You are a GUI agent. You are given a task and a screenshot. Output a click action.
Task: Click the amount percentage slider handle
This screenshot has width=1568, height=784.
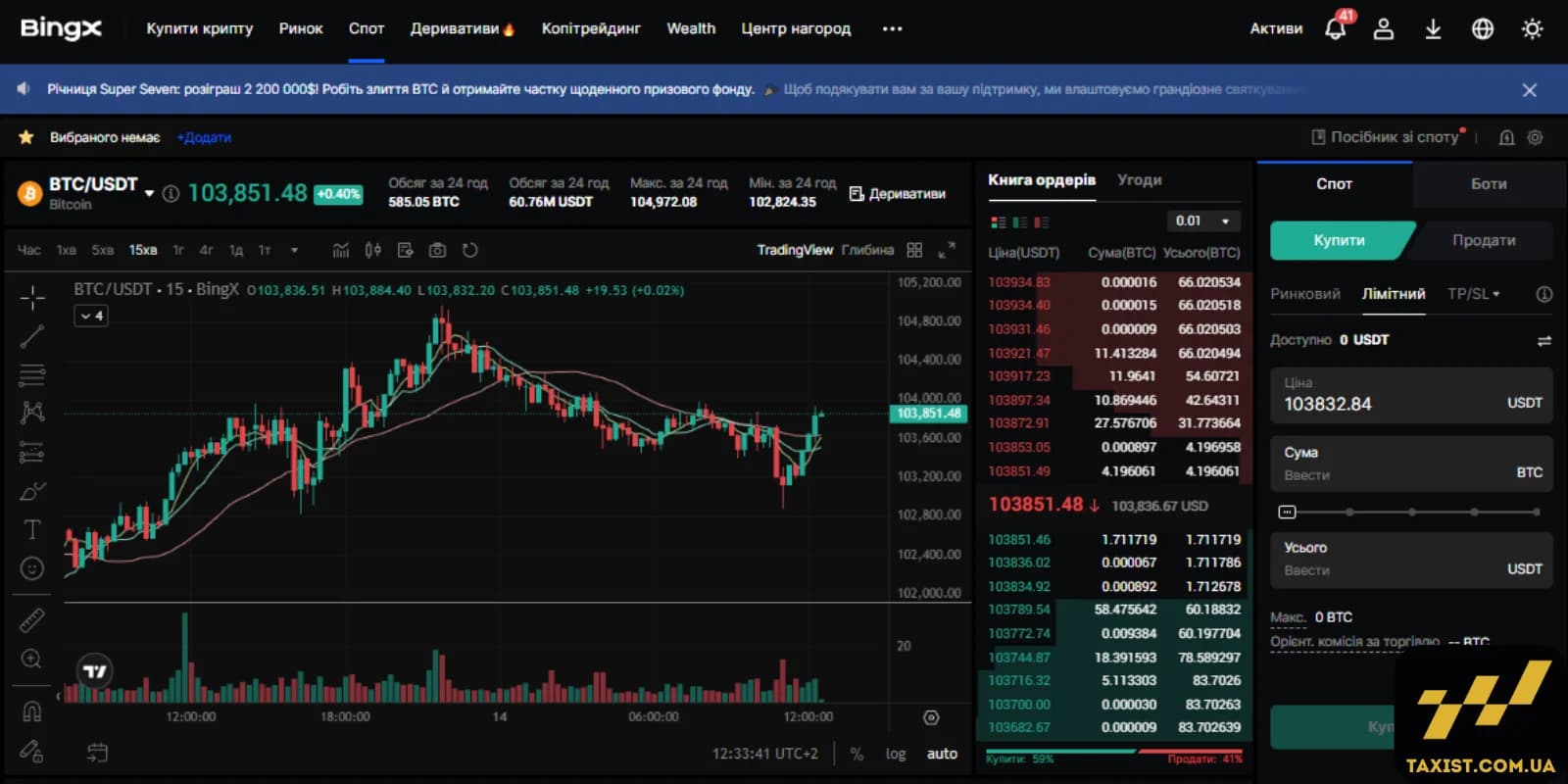[1287, 512]
